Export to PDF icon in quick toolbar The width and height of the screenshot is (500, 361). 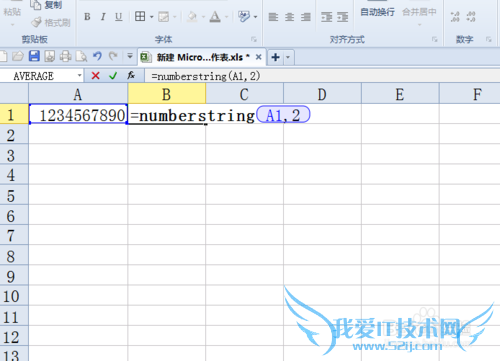(50, 56)
